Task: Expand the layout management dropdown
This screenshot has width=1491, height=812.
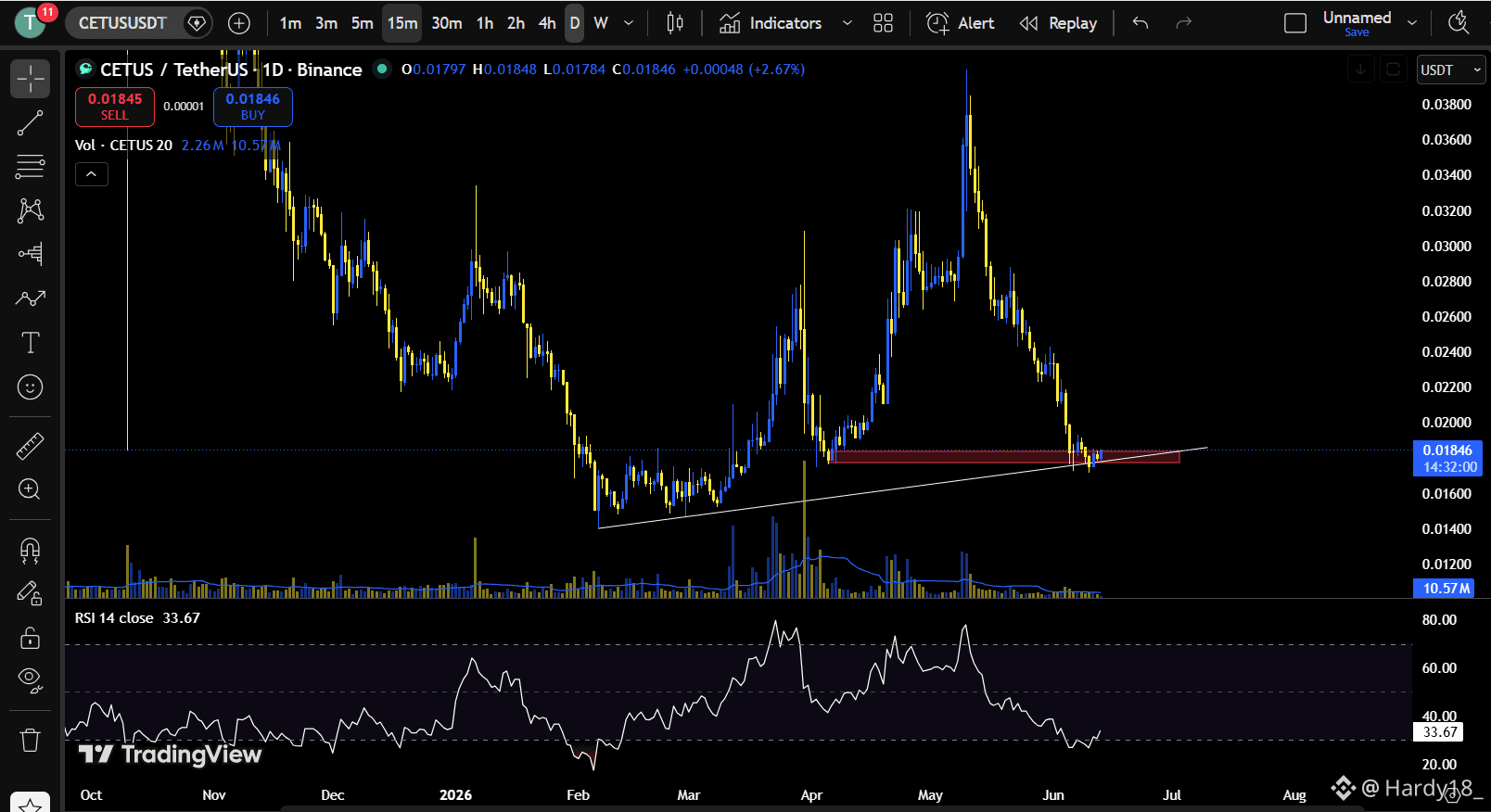Action: pyautogui.click(x=1412, y=23)
